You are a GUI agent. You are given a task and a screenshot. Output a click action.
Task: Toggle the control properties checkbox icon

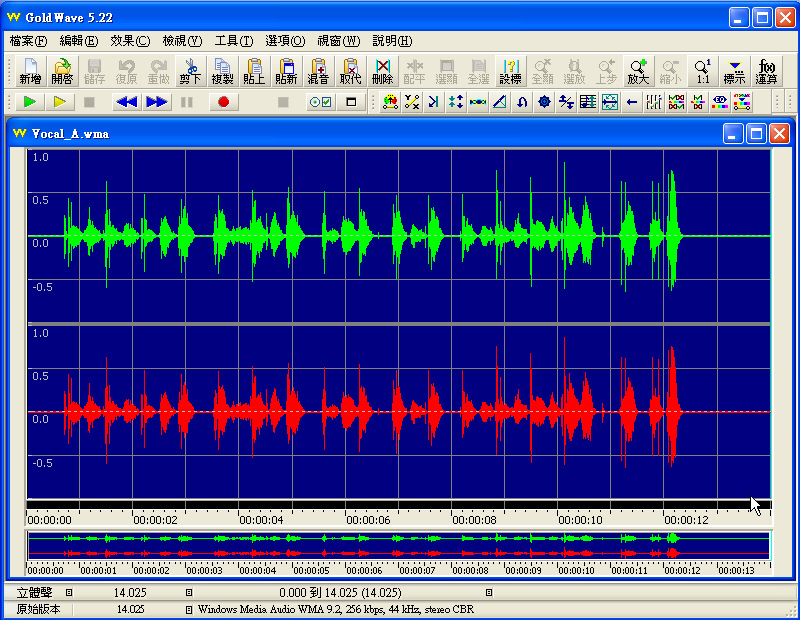coord(320,102)
